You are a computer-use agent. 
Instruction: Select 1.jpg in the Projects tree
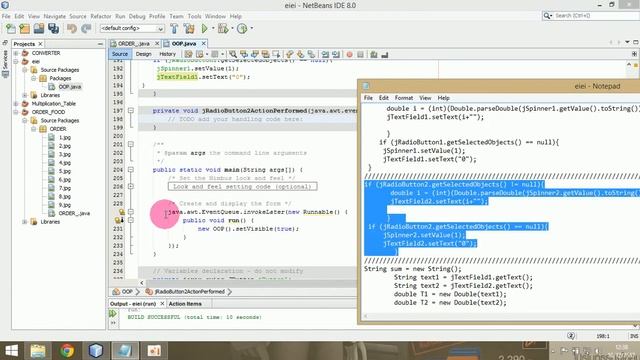[64, 138]
